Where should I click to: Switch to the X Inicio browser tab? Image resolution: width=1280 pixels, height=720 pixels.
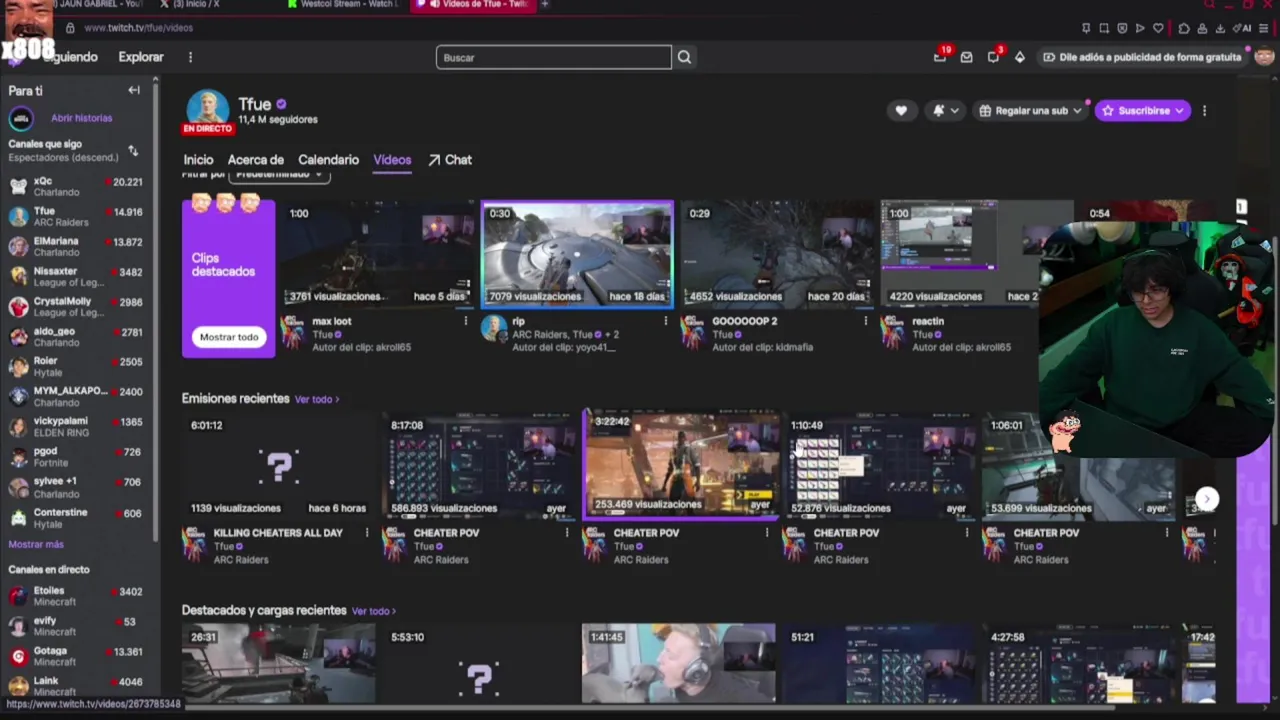tap(195, 4)
